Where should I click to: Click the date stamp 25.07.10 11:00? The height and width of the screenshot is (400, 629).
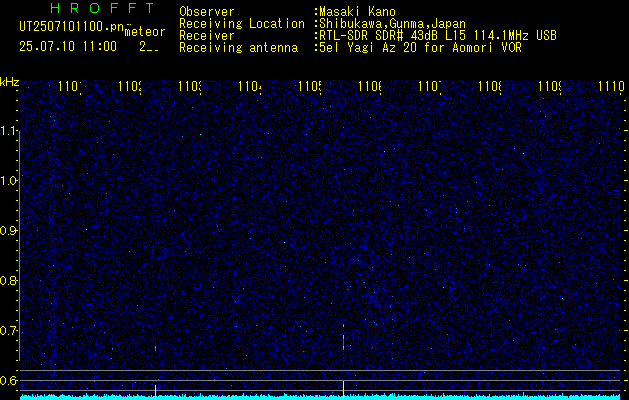pos(68,47)
